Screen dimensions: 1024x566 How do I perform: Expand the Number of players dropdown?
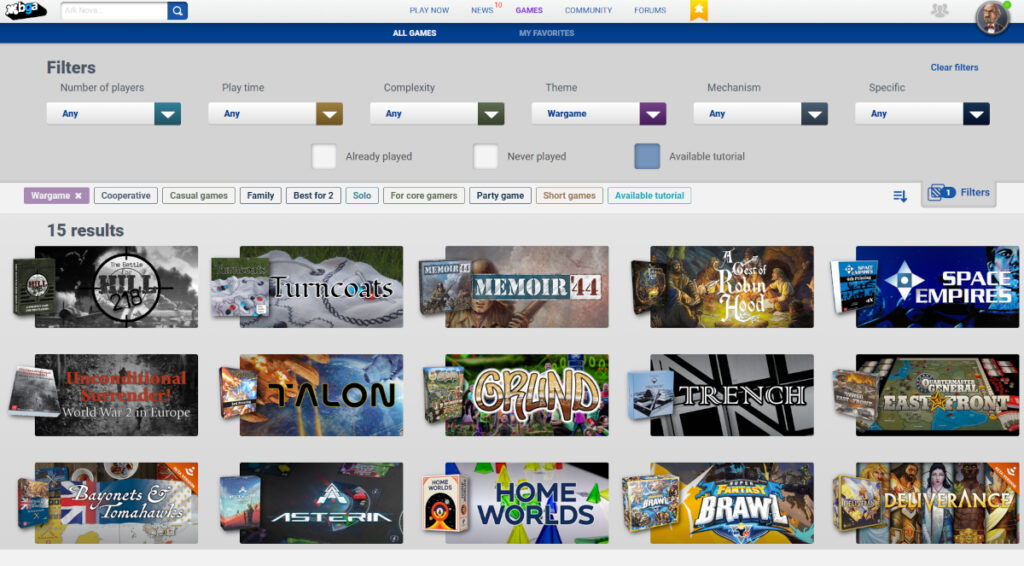pos(167,114)
